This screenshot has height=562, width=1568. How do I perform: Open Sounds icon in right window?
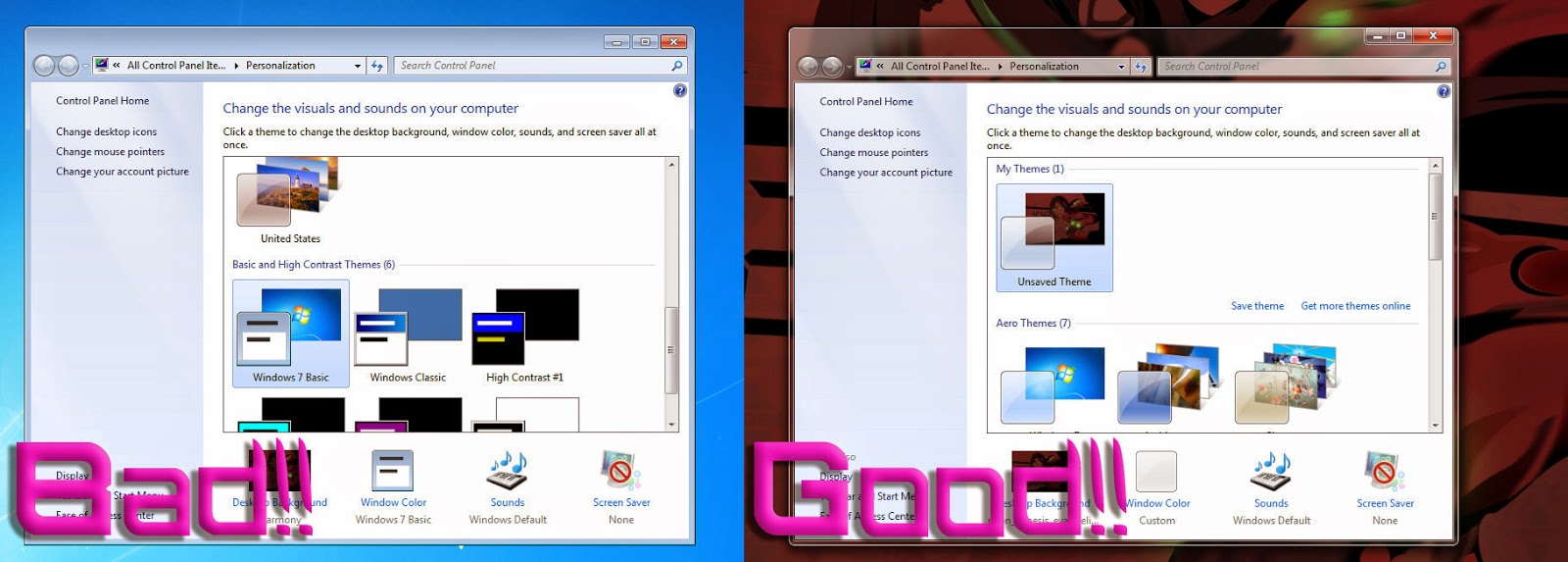(1271, 472)
